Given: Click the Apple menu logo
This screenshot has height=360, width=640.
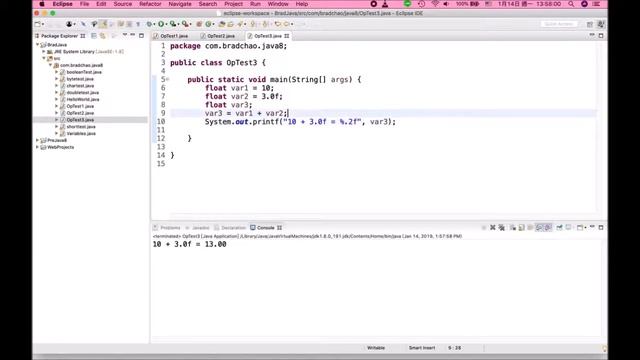Looking at the screenshot, I should pyautogui.click(x=42, y=4).
